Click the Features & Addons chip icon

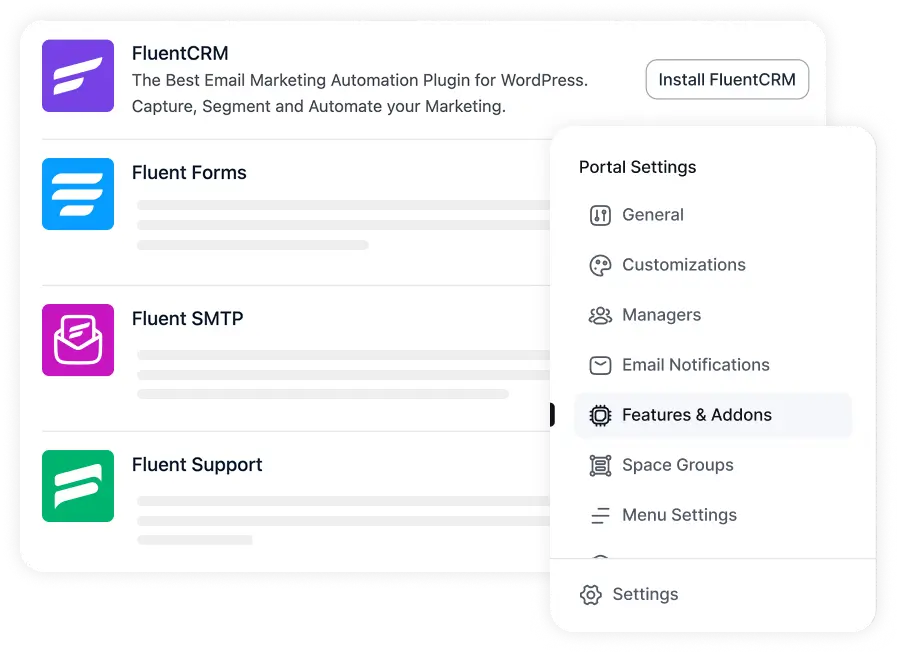pos(600,415)
